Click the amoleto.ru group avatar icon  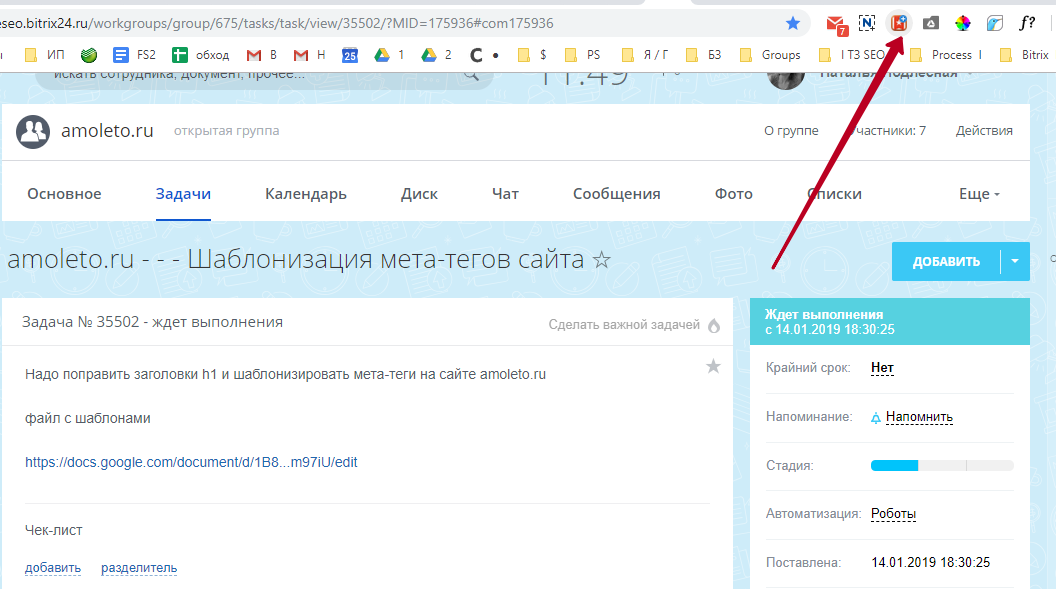point(33,131)
